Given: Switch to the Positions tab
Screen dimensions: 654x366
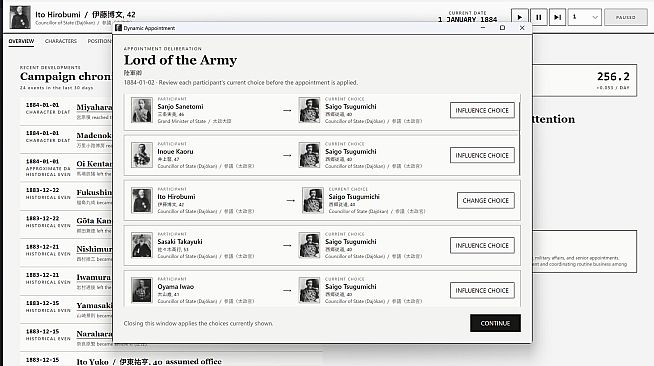Looking at the screenshot, I should 99,41.
